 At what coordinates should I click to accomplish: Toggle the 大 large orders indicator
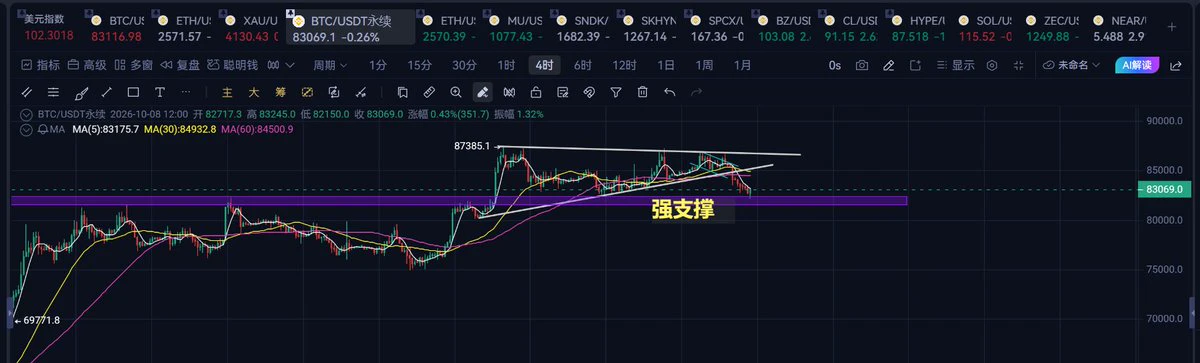pyautogui.click(x=254, y=92)
